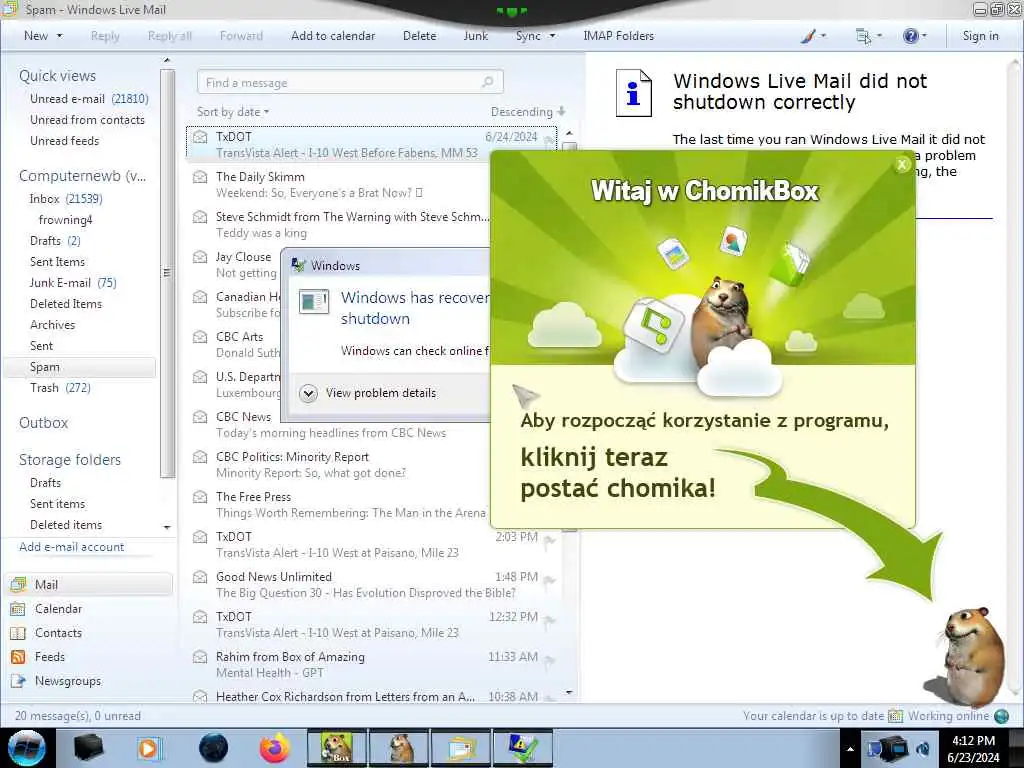Select the Outbox folder
1024x768 pixels.
[43, 423]
